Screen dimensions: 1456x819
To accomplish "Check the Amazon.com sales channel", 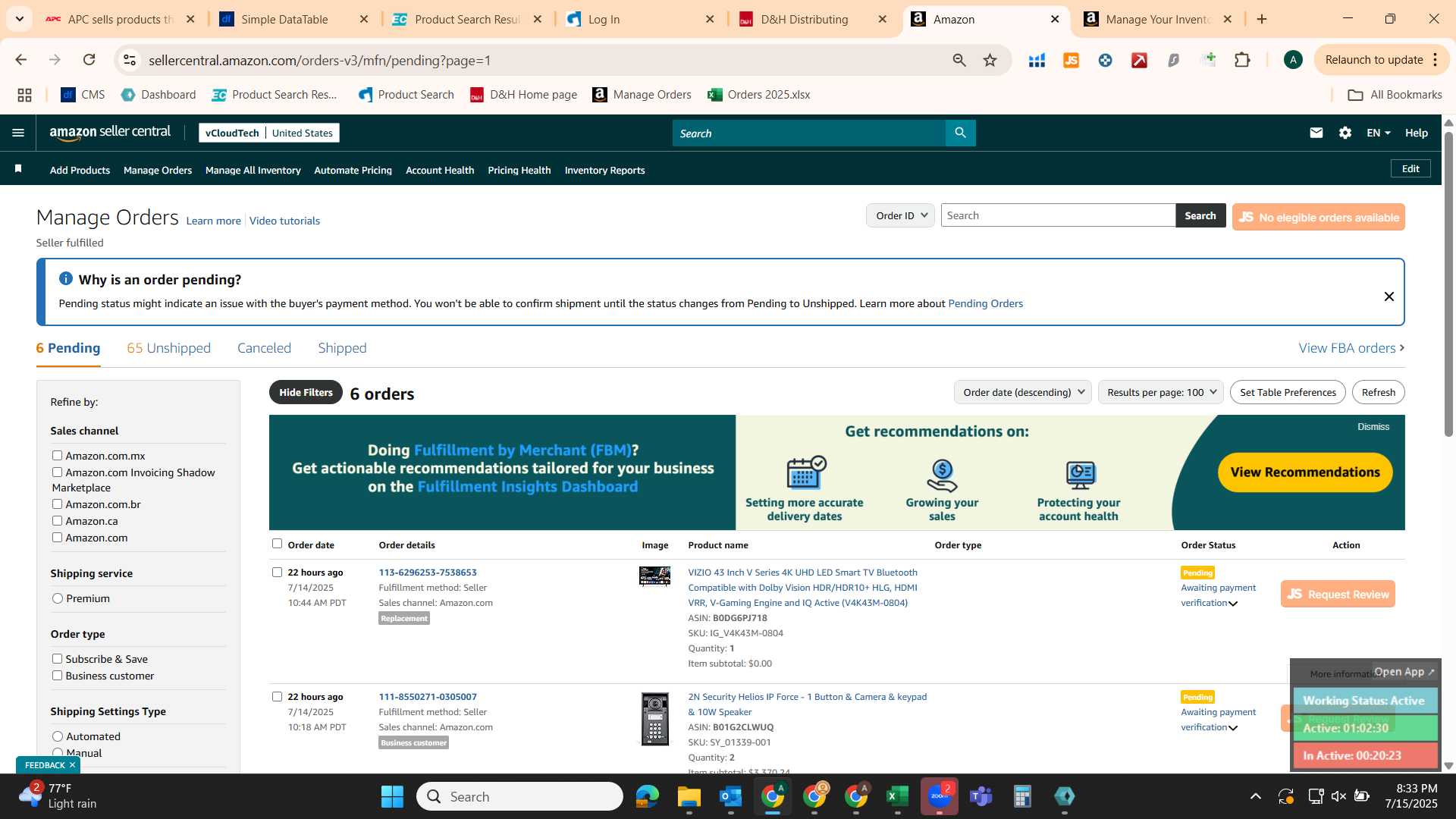I will [57, 537].
